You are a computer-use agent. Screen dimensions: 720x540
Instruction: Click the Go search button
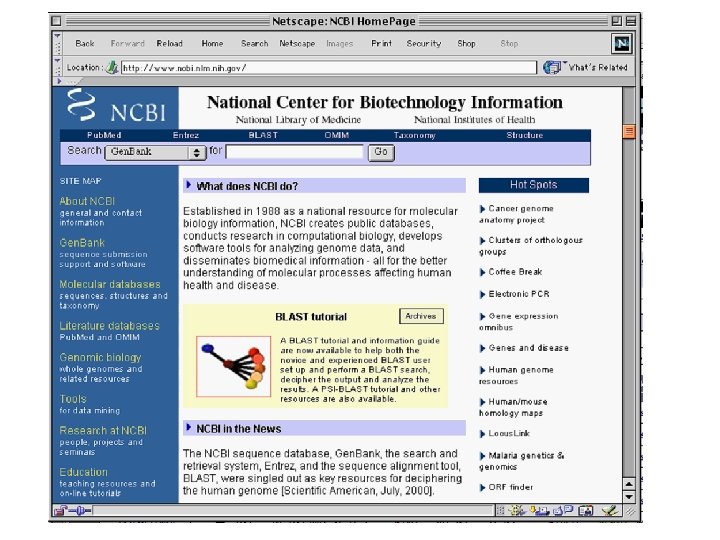(381, 152)
